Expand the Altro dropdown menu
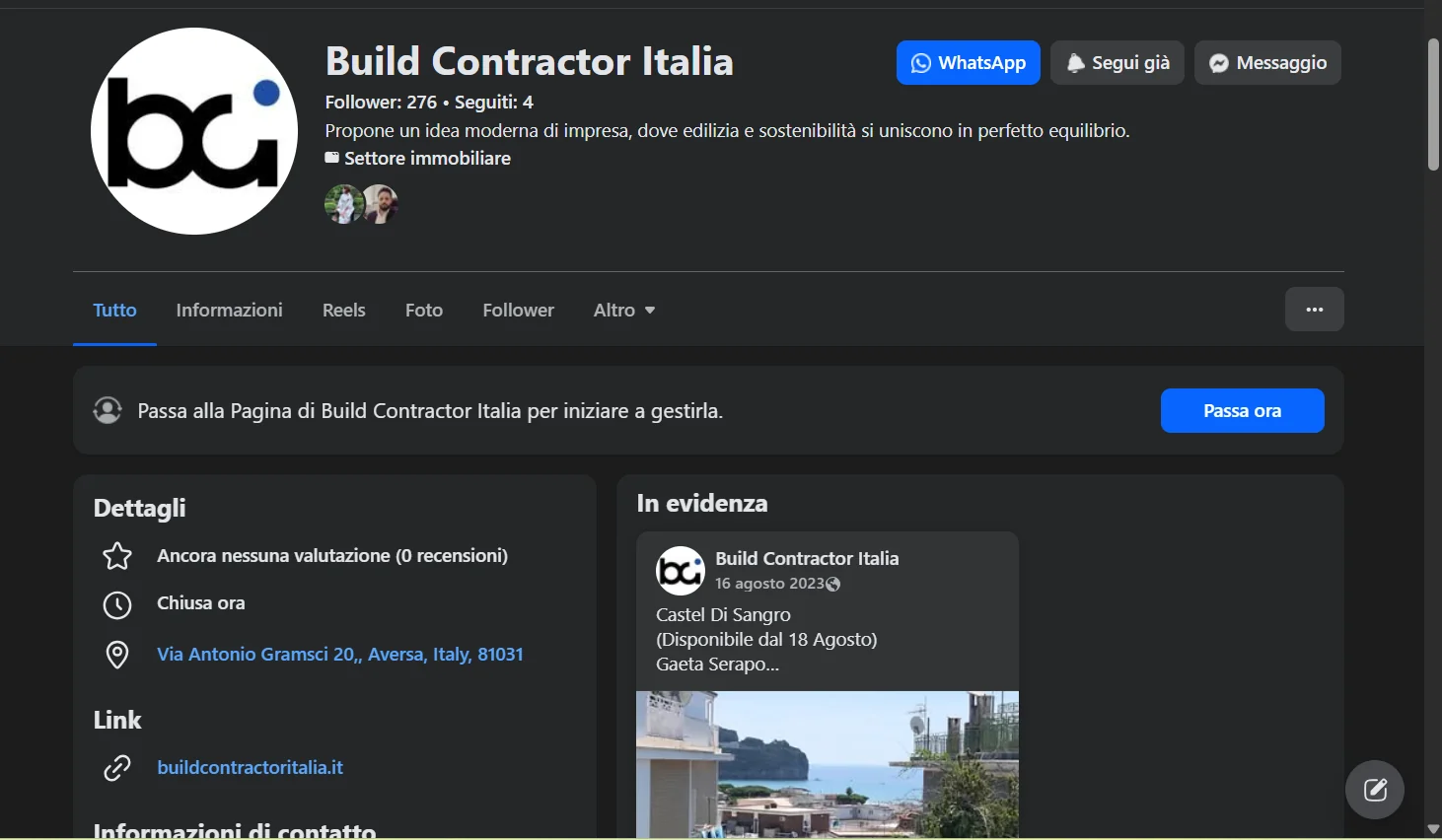 coord(623,310)
